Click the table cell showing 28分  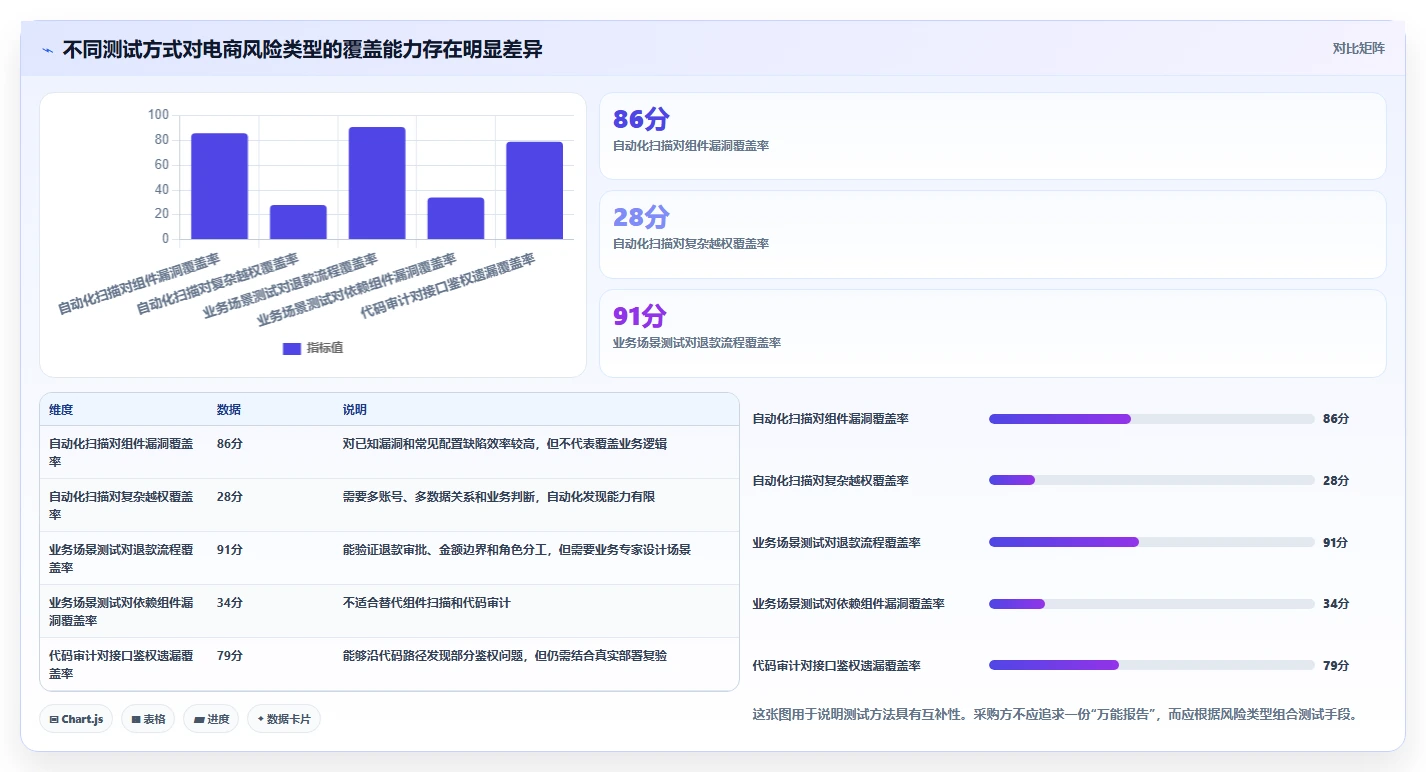click(230, 497)
